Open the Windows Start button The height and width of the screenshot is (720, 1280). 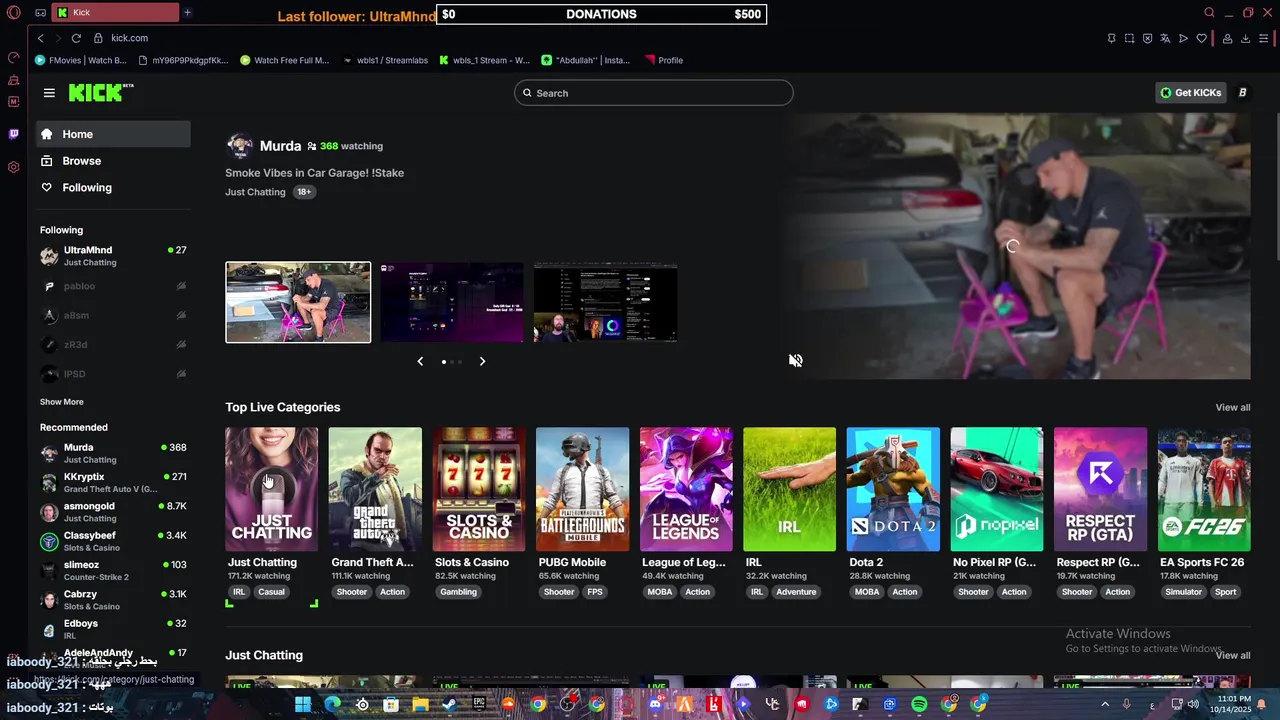click(303, 704)
